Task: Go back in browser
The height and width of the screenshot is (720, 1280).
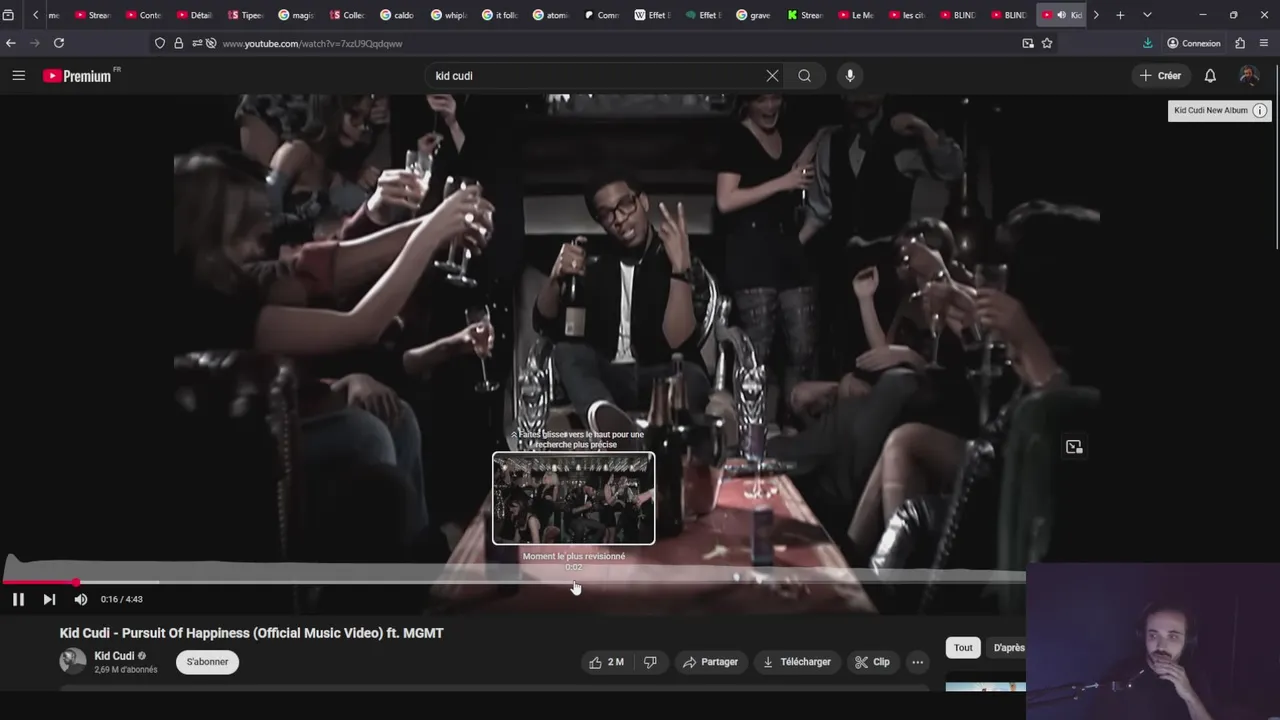Action: 11,44
